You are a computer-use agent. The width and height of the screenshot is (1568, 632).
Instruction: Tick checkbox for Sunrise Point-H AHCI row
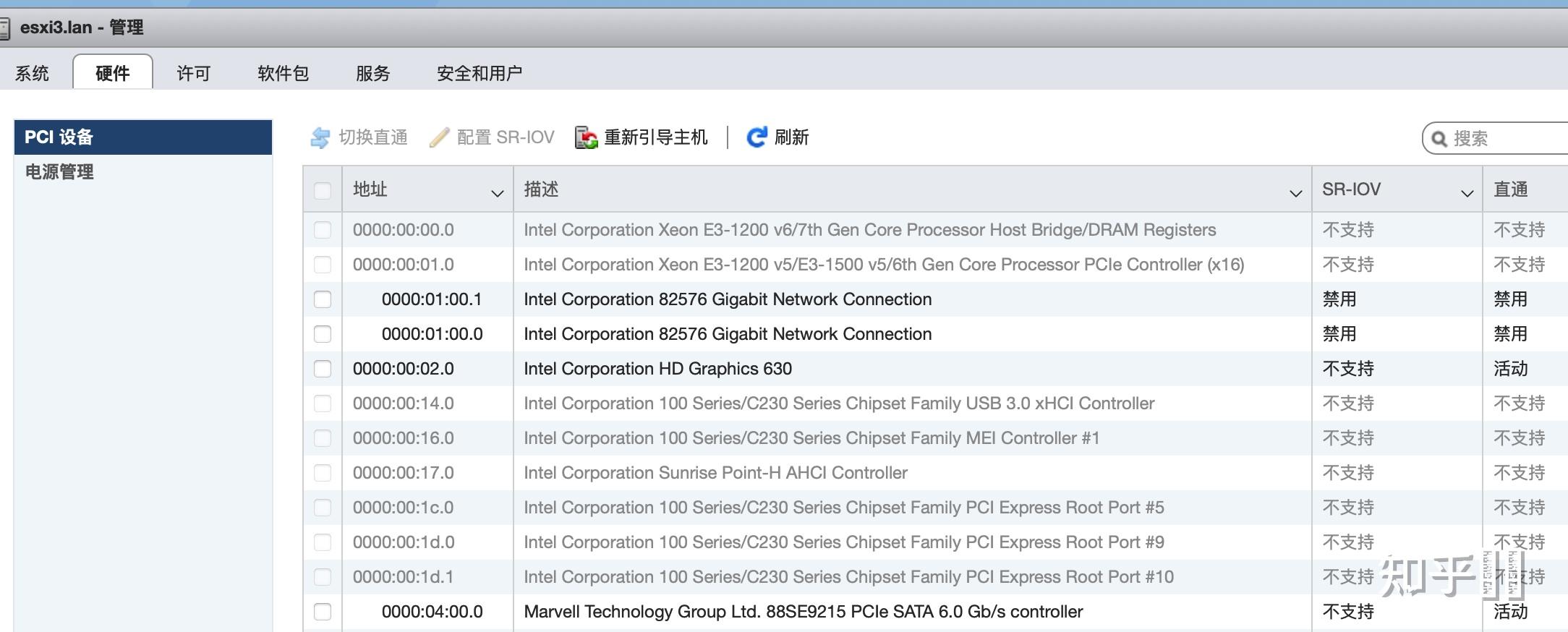tap(323, 473)
